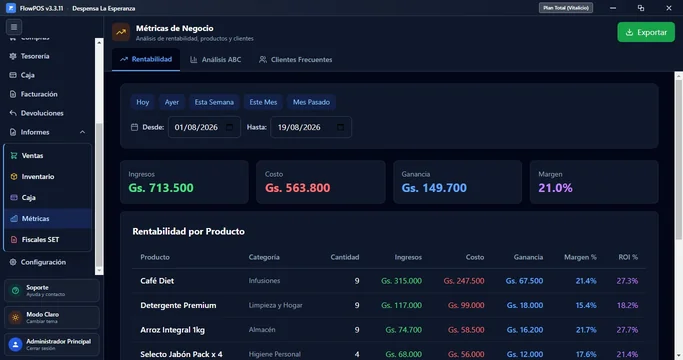The width and height of the screenshot is (683, 360).
Task: Open Tesorería in the sidebar
Action: (35, 56)
